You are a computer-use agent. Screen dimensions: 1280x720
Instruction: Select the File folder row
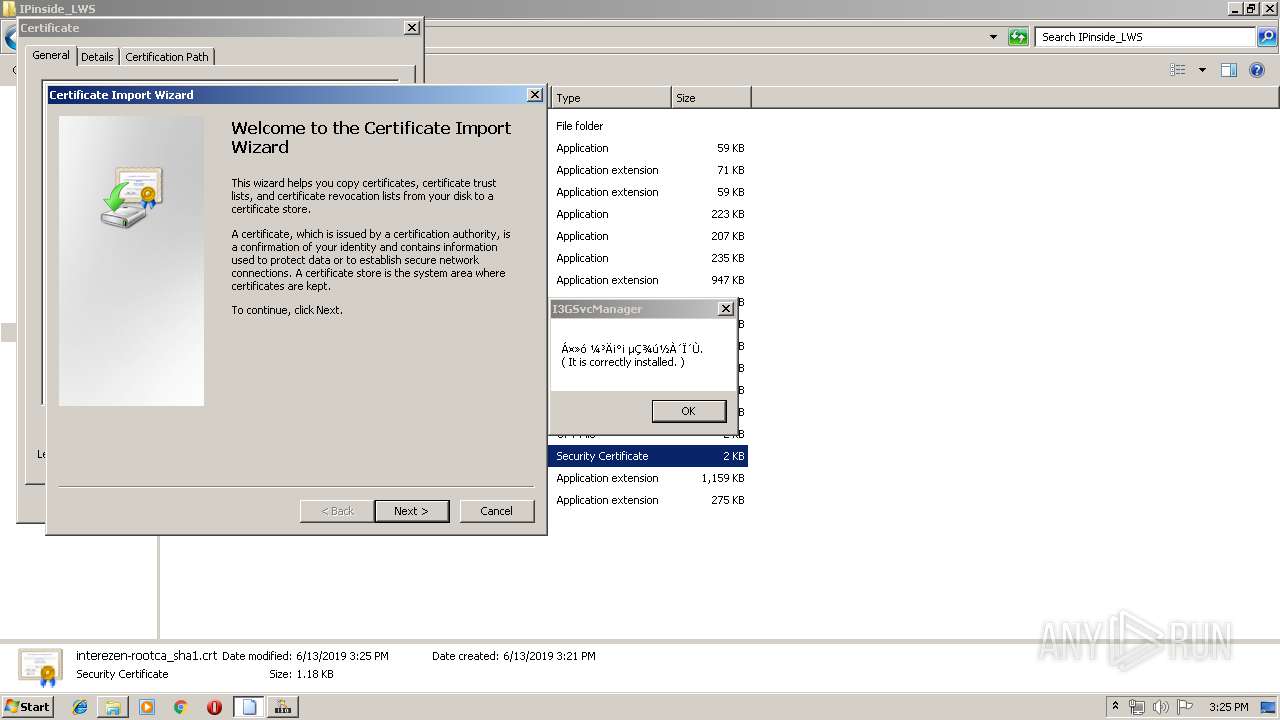tap(648, 126)
